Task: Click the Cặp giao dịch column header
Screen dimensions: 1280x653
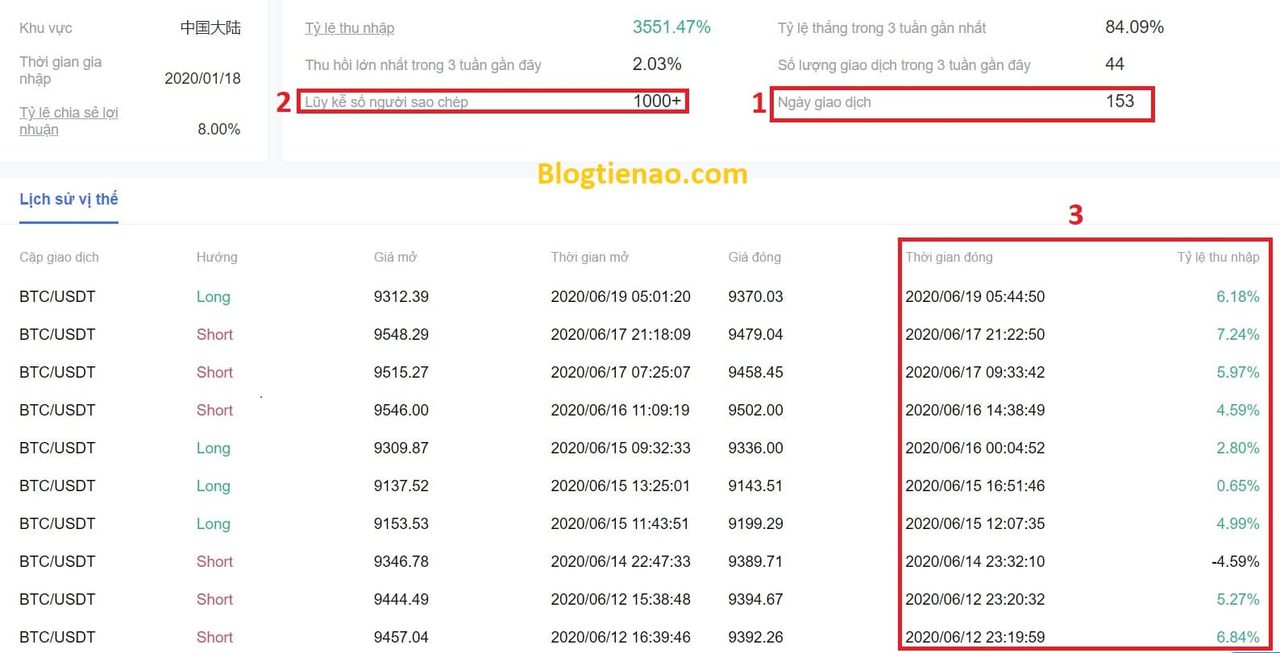Action: tap(59, 257)
